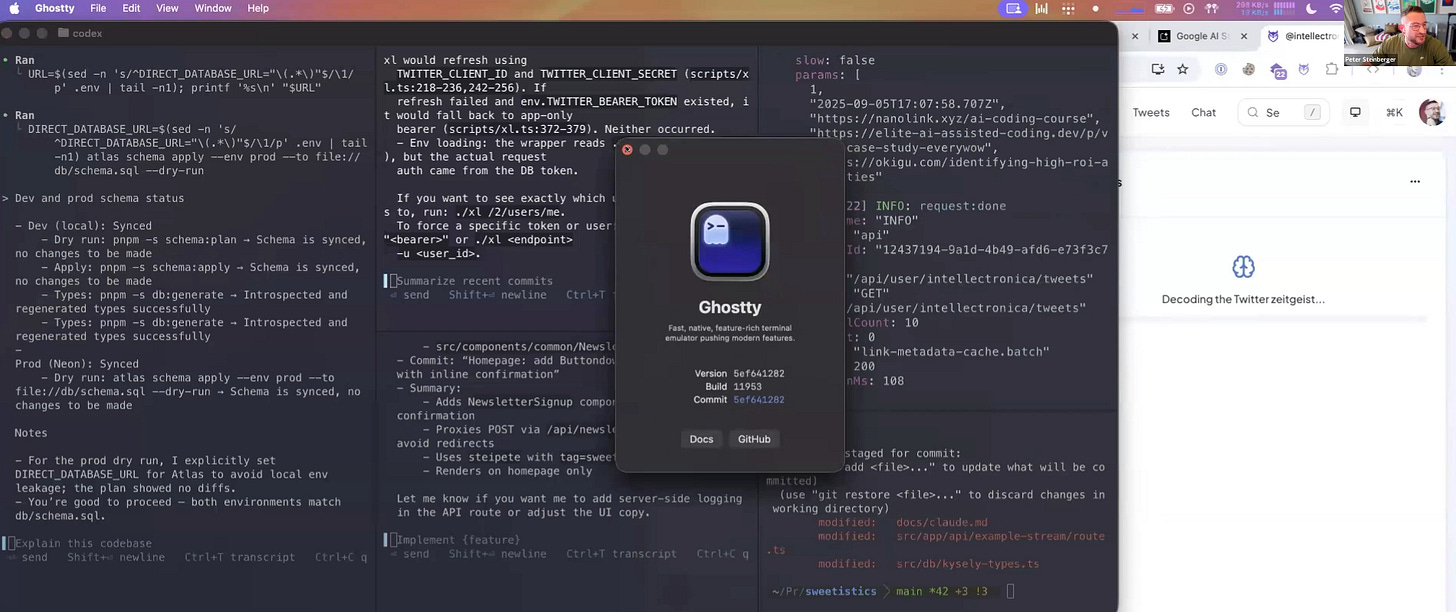Open the Help menu
1456x612 pixels.
(x=258, y=8)
